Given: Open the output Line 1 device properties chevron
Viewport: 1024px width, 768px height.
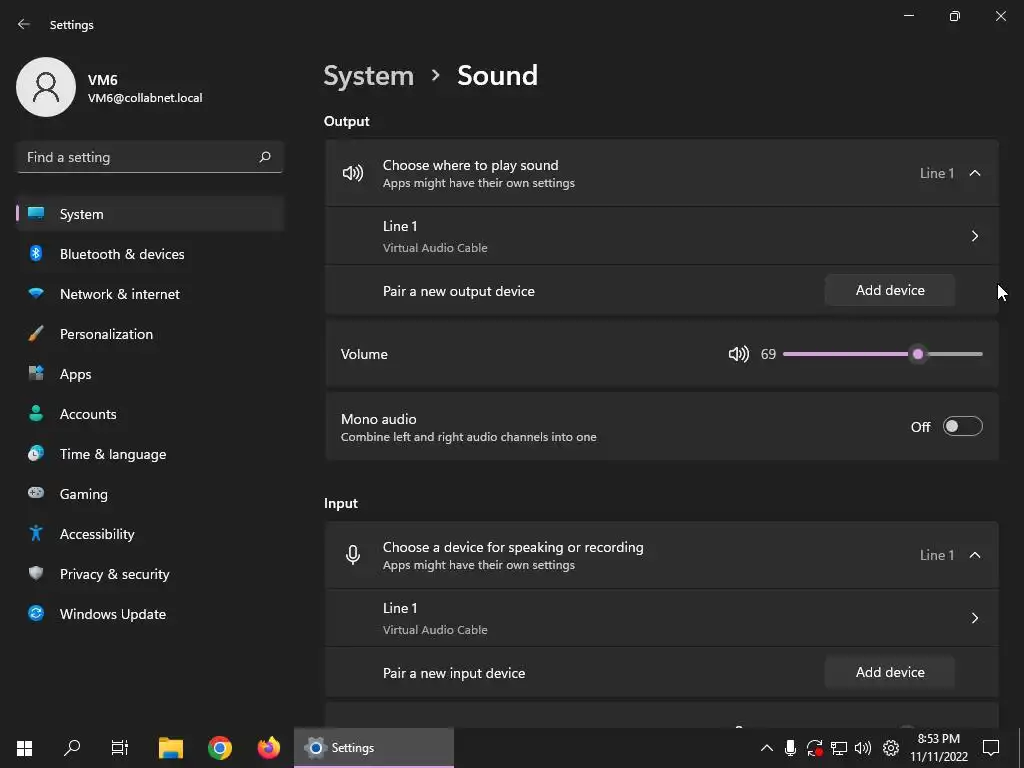Looking at the screenshot, I should coord(974,236).
